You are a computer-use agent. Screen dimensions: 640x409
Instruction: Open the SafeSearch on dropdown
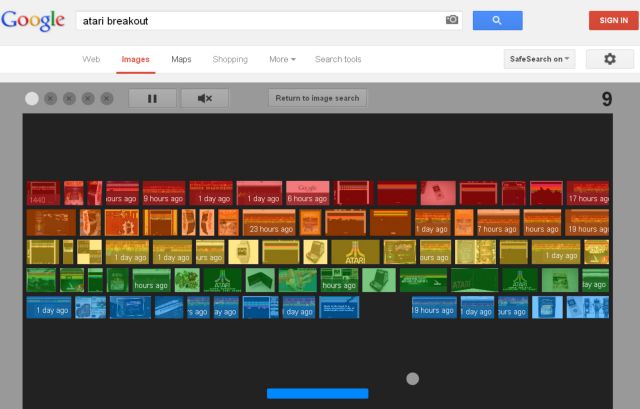539,59
